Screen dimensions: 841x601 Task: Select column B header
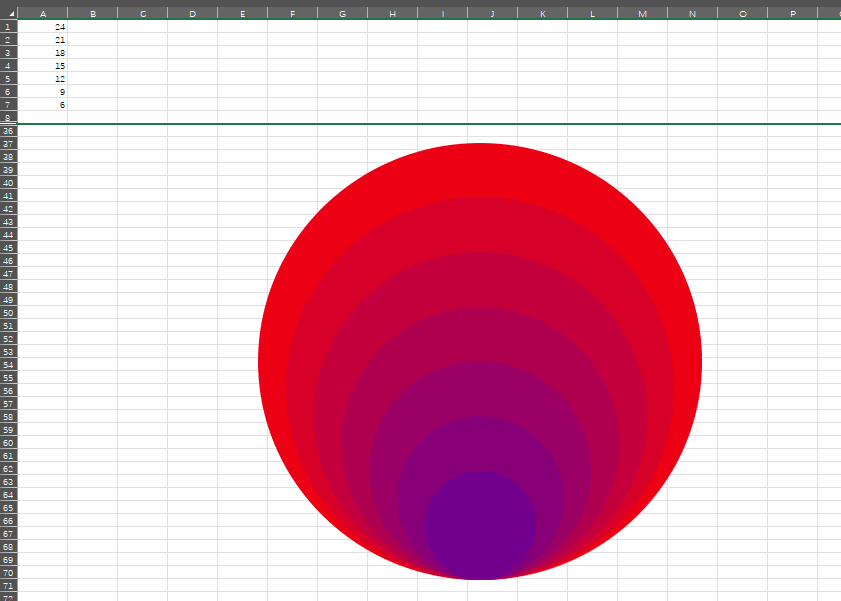[92, 13]
